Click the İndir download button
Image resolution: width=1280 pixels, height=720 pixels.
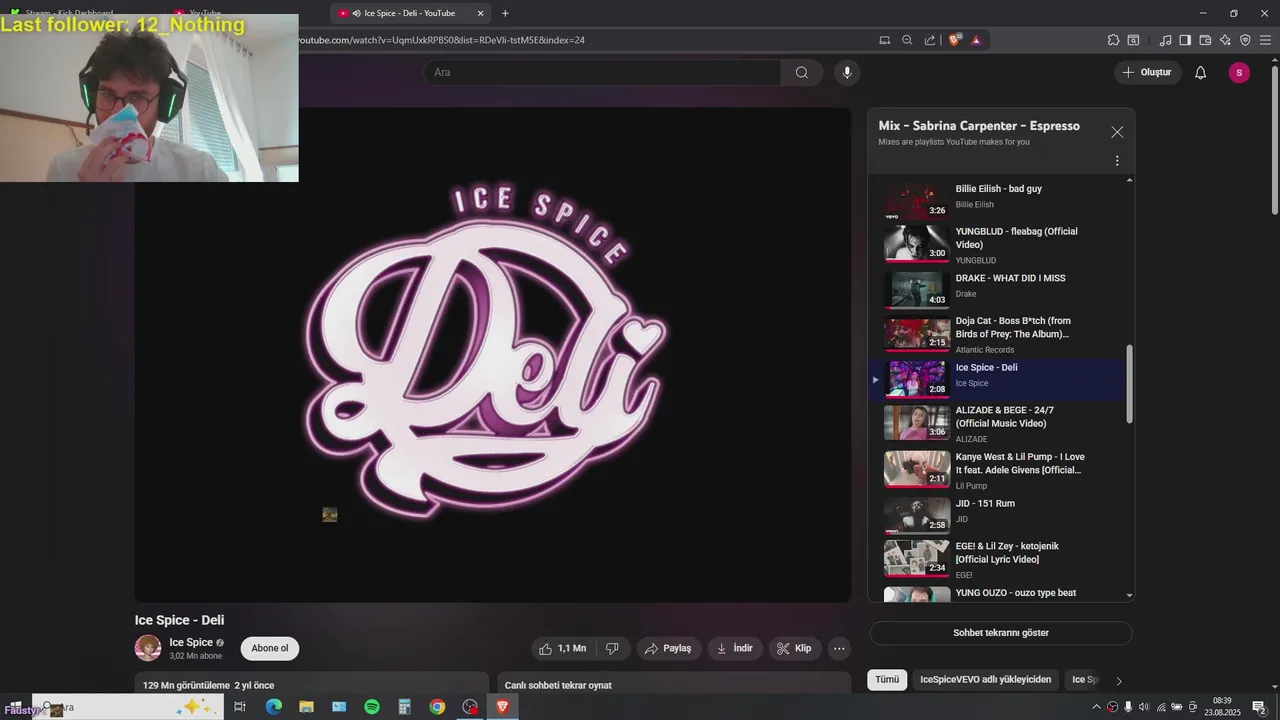pos(735,648)
